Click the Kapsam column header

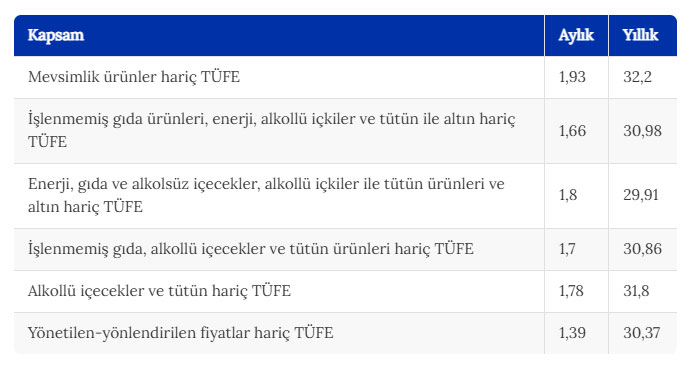pyautogui.click(x=56, y=35)
